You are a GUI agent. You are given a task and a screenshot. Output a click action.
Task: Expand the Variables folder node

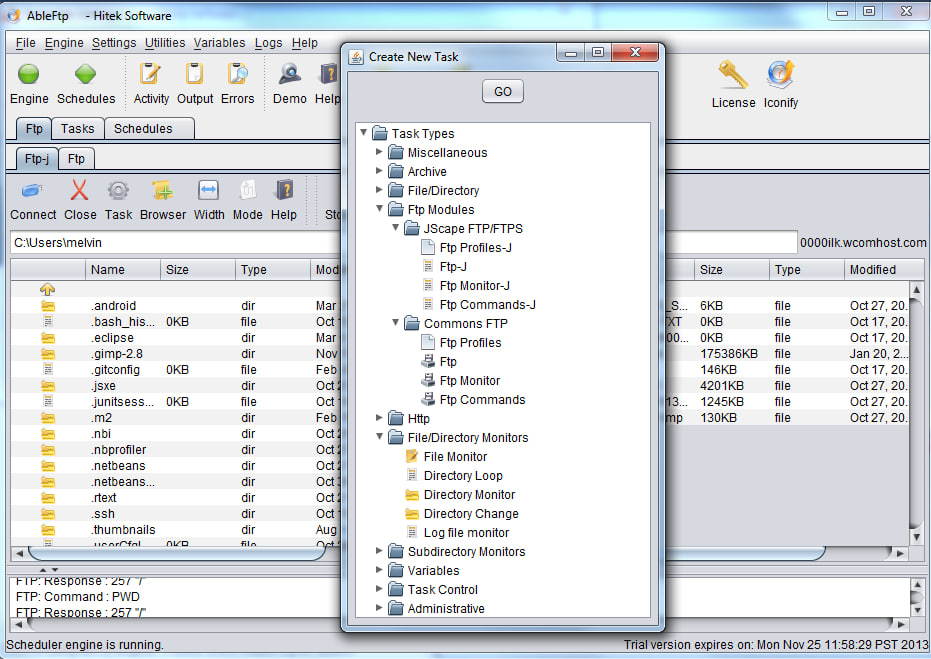(x=379, y=570)
